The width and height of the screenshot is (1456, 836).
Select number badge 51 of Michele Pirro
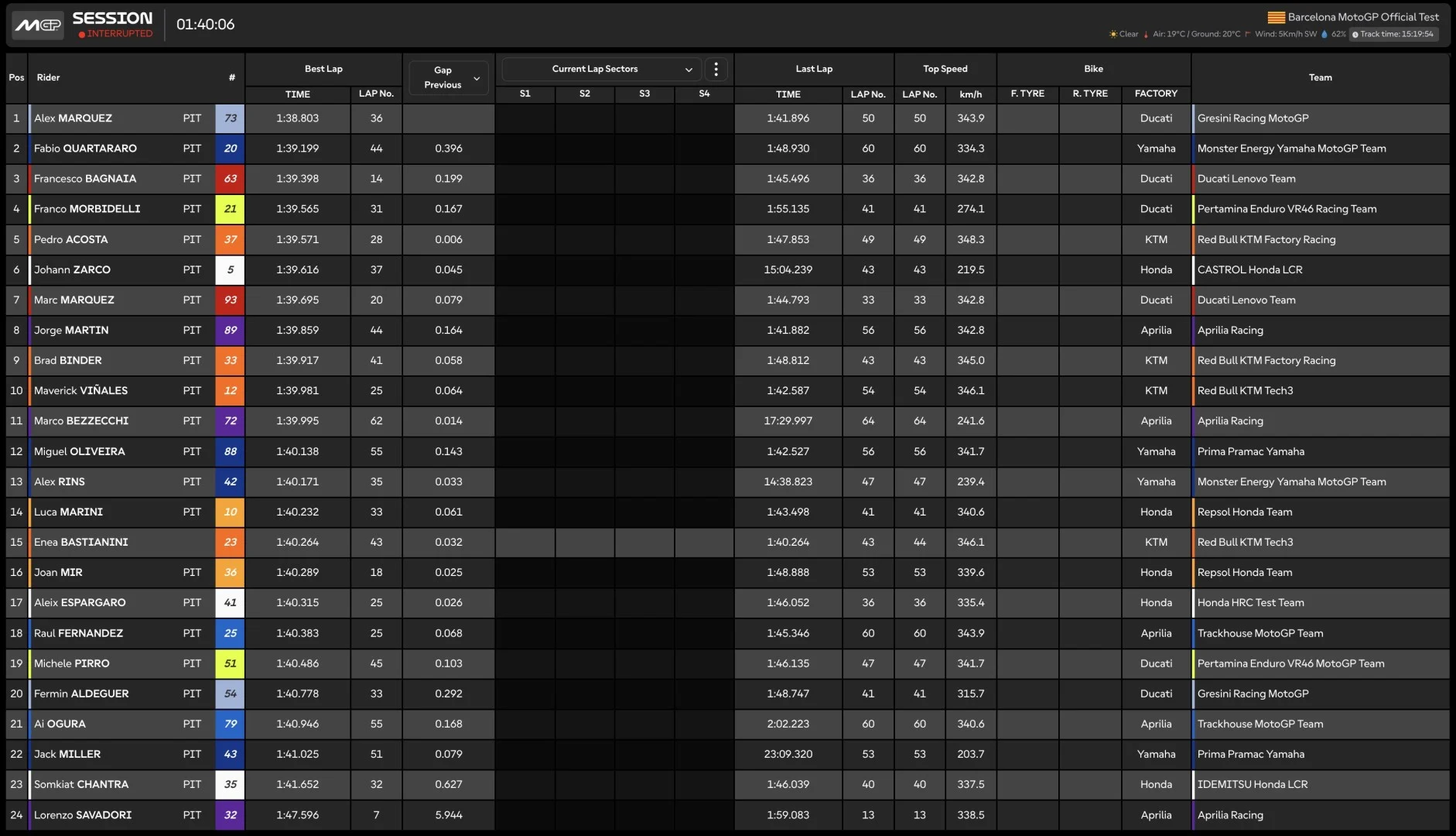pos(230,663)
